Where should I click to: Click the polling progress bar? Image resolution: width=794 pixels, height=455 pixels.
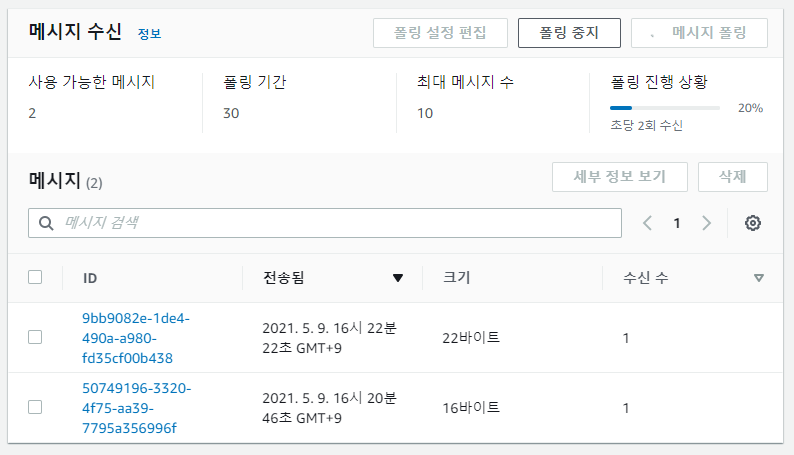[x=665, y=107]
